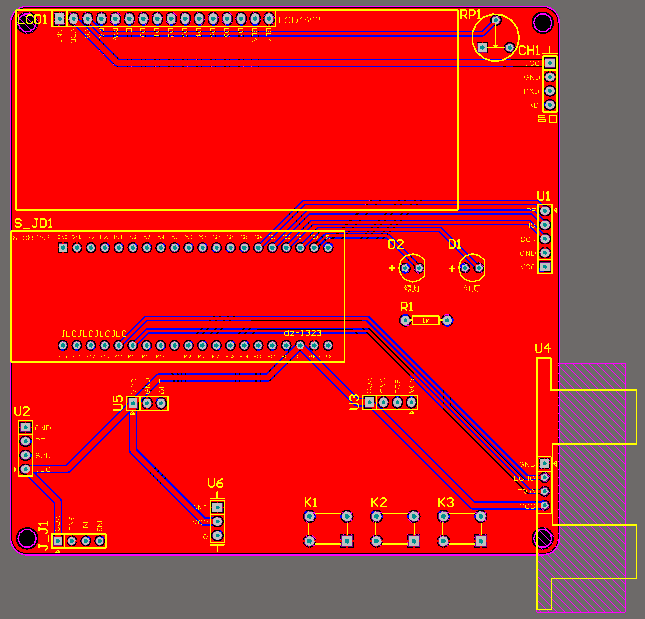This screenshot has width=645, height=619.
Task: Select the dz-1323 silkscreen text
Action: (302, 333)
